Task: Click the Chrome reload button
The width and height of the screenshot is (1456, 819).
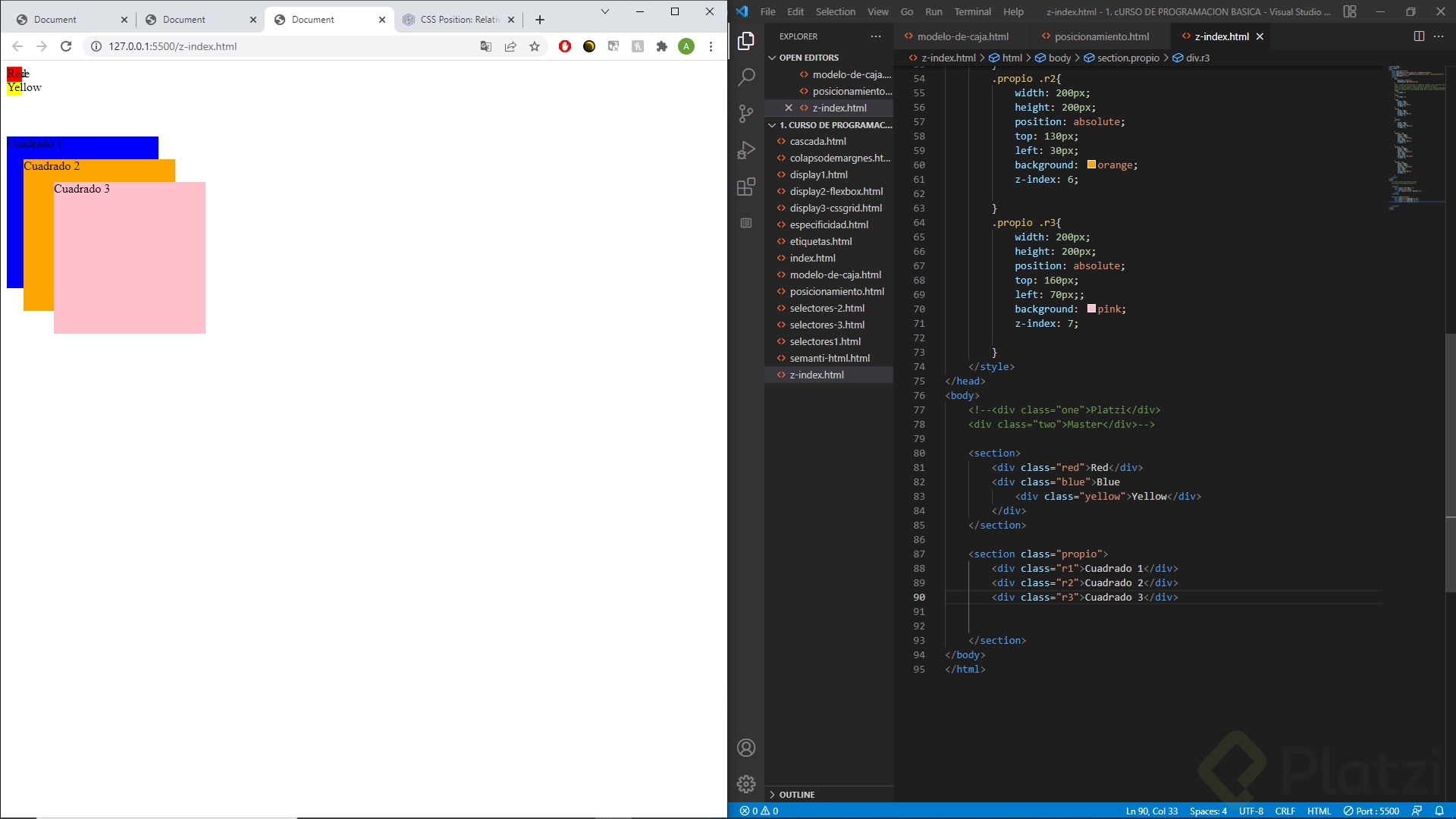Action: point(66,46)
